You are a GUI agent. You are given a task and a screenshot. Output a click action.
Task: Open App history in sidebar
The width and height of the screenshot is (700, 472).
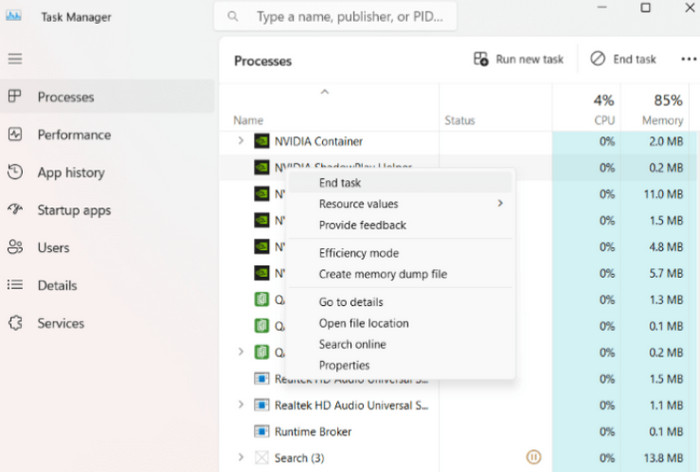click(70, 173)
